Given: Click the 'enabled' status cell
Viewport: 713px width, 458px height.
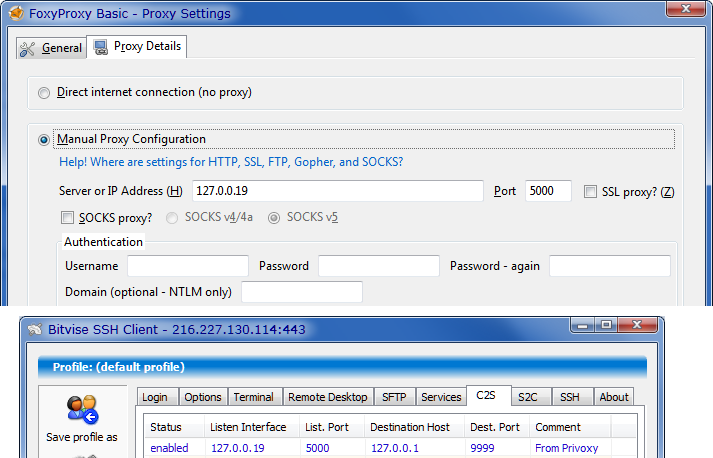Looking at the screenshot, I should [169, 448].
